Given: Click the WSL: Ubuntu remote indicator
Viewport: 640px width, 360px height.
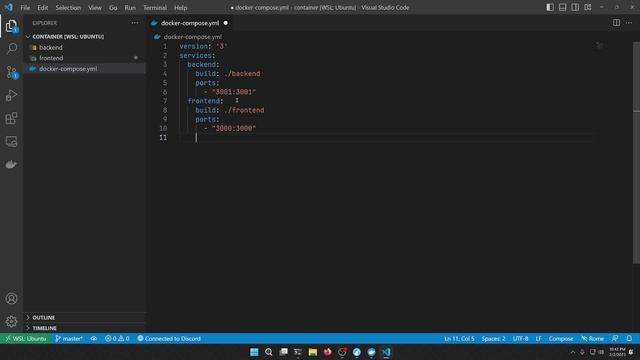Looking at the screenshot, I should click(x=26, y=338).
